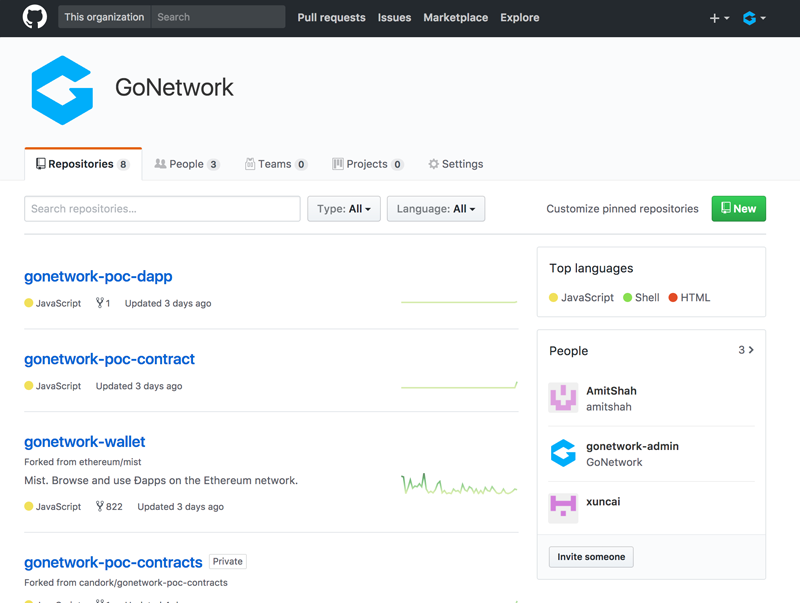800x603 pixels.
Task: Open the user avatar account menu
Action: pos(754,18)
